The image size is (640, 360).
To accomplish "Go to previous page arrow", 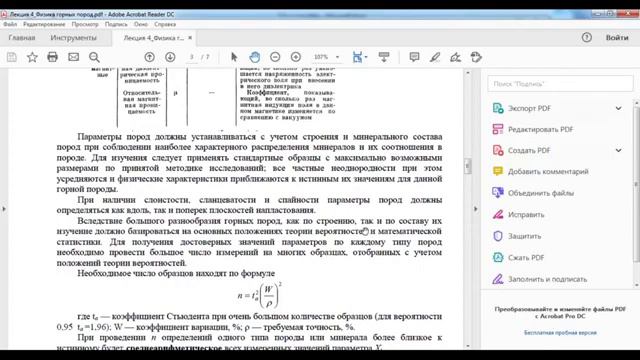I will [x=149, y=57].
